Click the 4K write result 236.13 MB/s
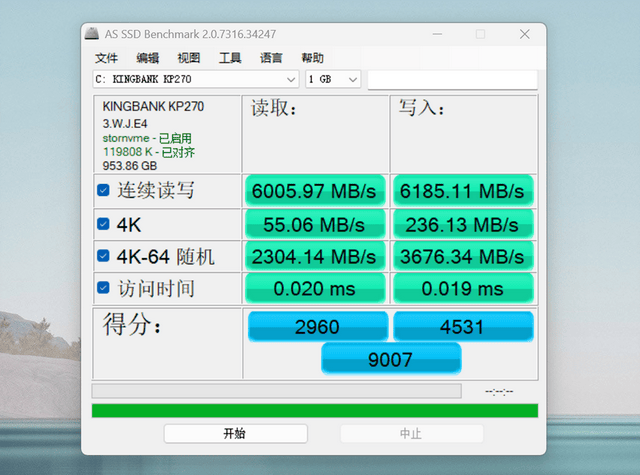 point(463,224)
